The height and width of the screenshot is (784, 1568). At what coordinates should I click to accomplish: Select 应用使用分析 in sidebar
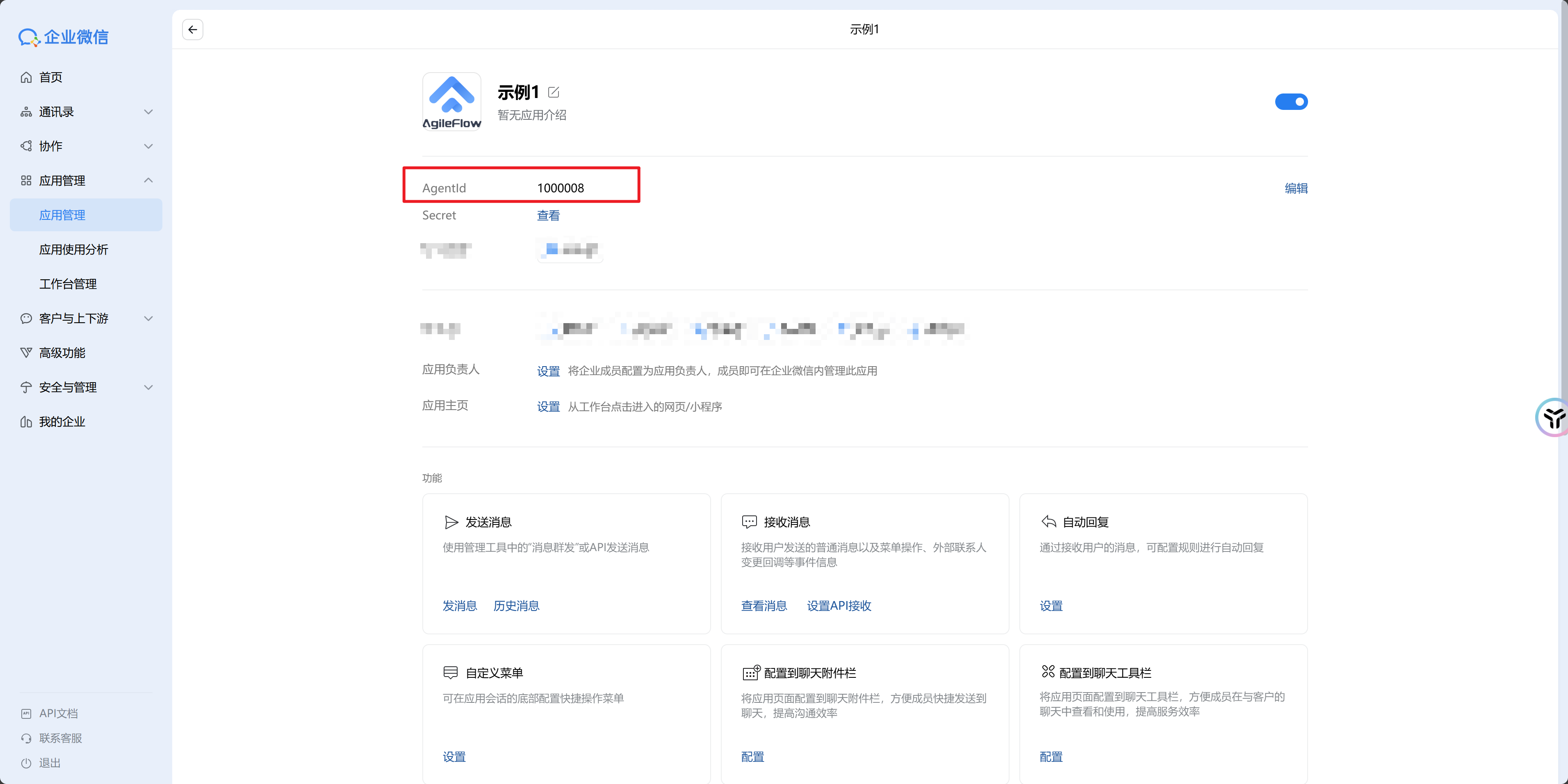(74, 250)
